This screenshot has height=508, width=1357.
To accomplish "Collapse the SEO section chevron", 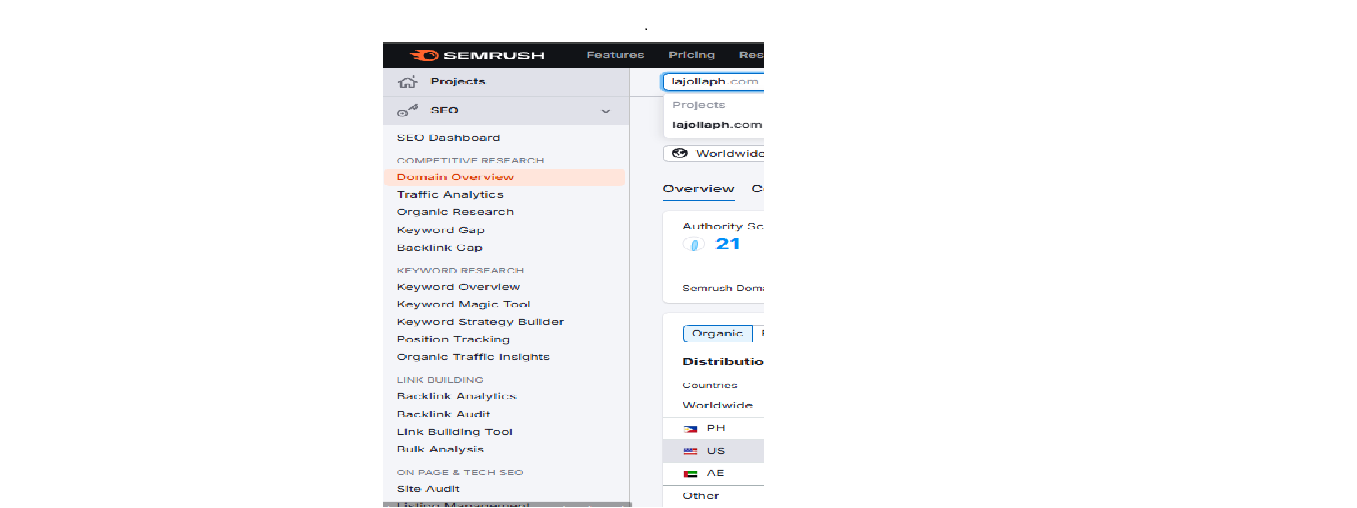I will [606, 111].
